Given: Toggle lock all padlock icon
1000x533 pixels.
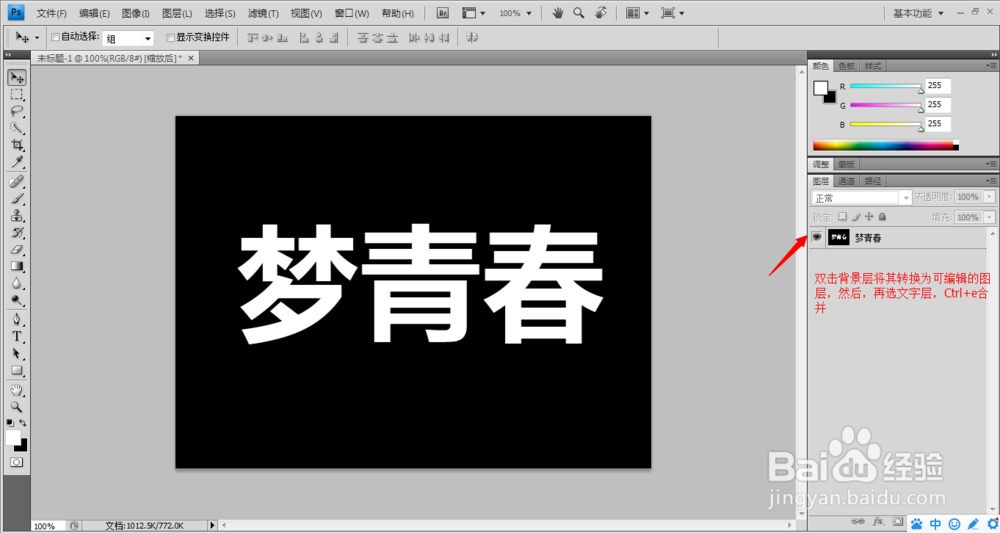Looking at the screenshot, I should click(x=882, y=217).
